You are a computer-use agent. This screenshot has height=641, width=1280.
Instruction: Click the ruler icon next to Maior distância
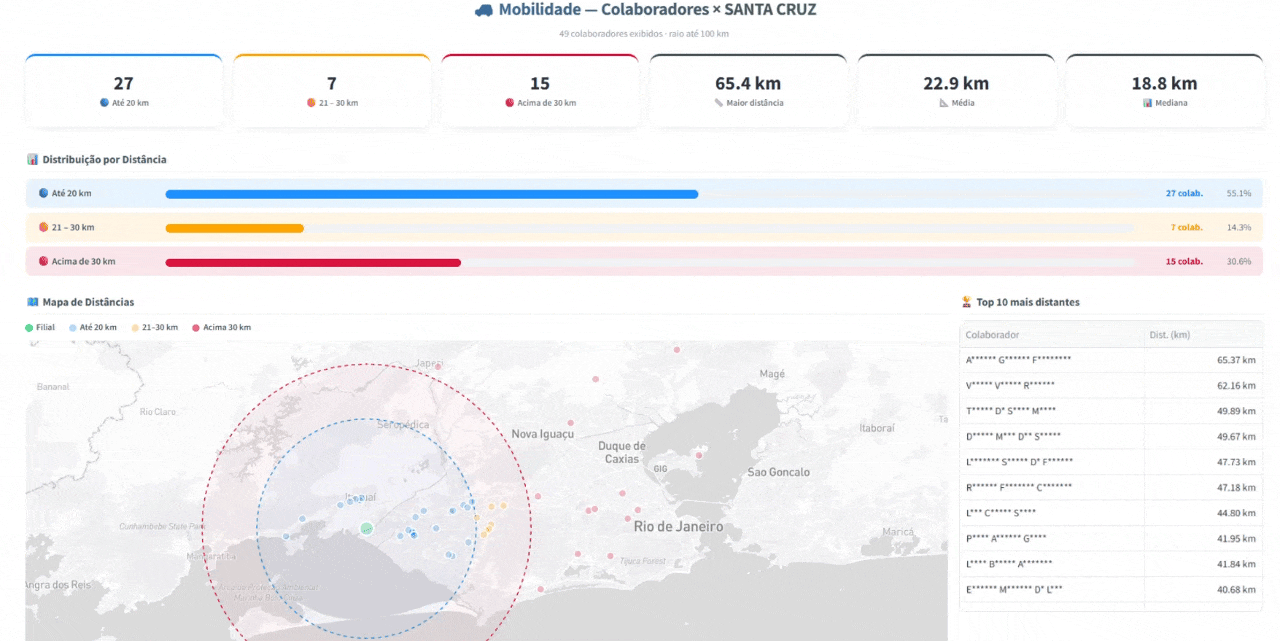pos(719,103)
